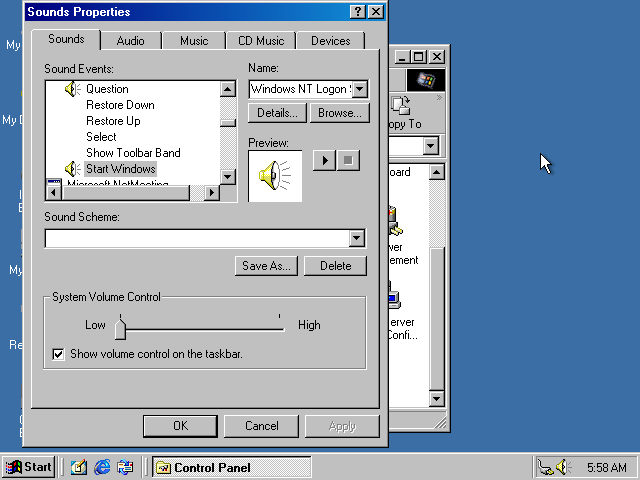
Task: Click left arrow of Sound Events horizontal scrollbar
Action: click(x=53, y=193)
